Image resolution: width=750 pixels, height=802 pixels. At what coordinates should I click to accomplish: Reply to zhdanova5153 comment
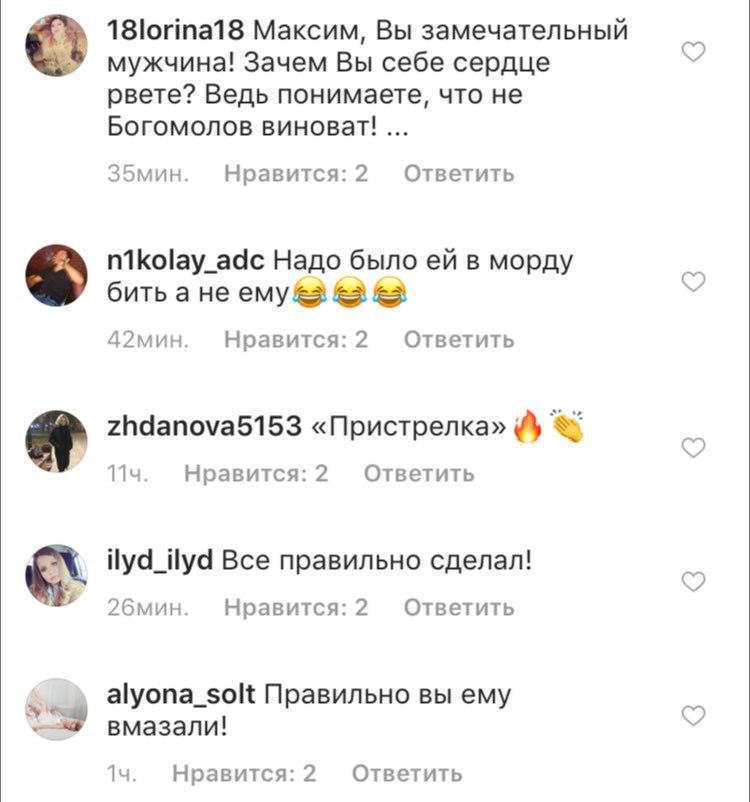click(419, 474)
